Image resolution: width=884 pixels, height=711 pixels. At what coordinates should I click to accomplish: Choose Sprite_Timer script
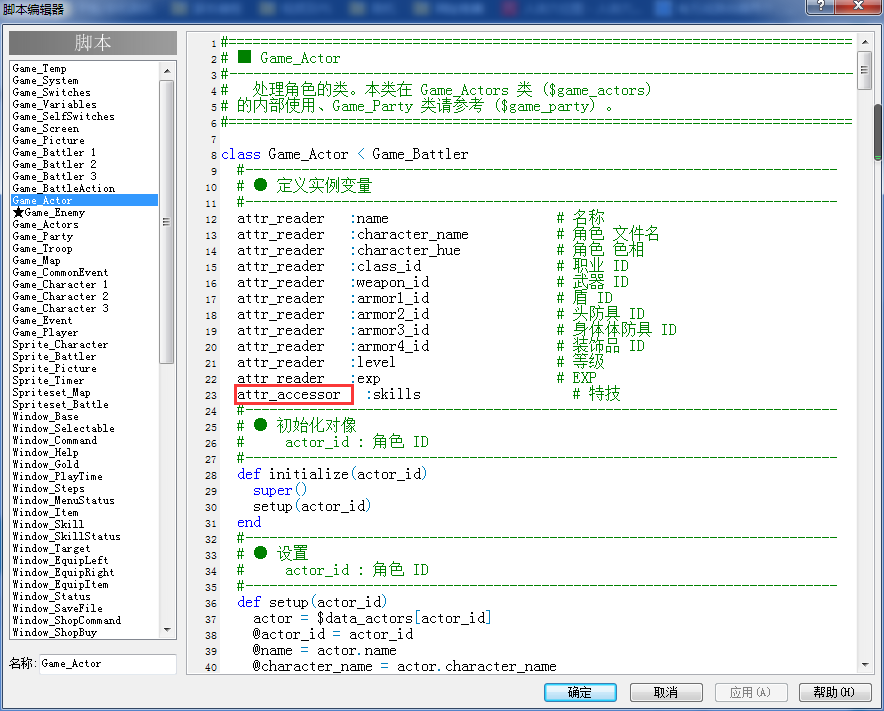(48, 381)
